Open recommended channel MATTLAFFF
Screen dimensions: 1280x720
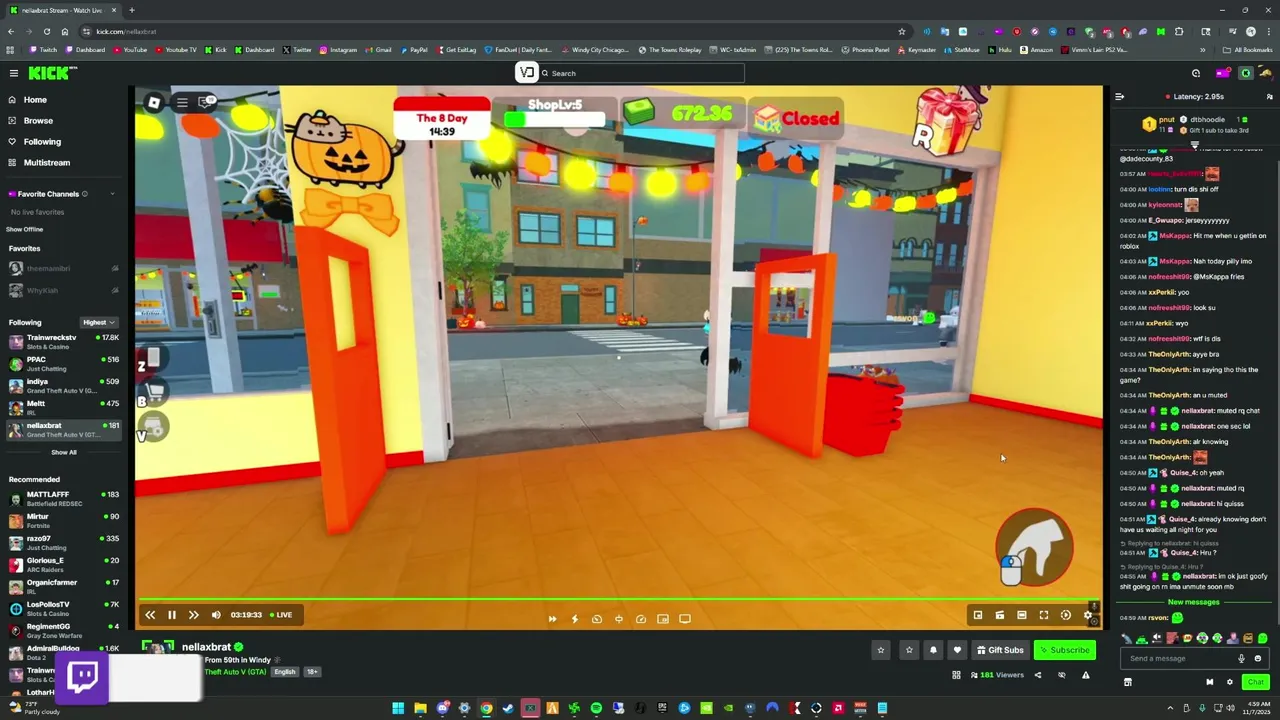coord(62,498)
